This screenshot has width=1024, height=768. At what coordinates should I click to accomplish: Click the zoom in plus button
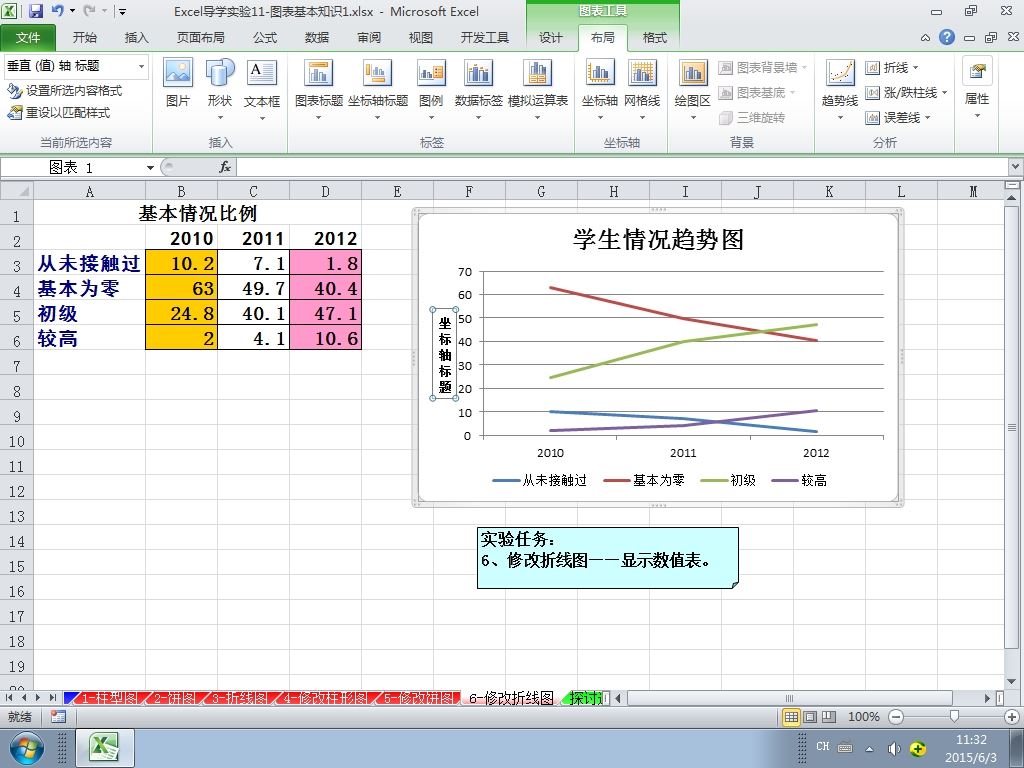coord(1012,716)
